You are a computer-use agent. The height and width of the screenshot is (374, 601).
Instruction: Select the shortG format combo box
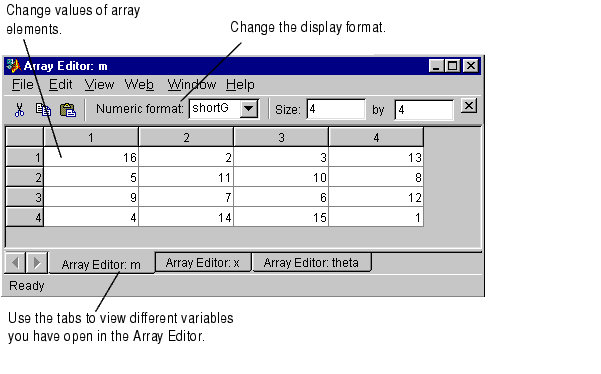tap(224, 108)
